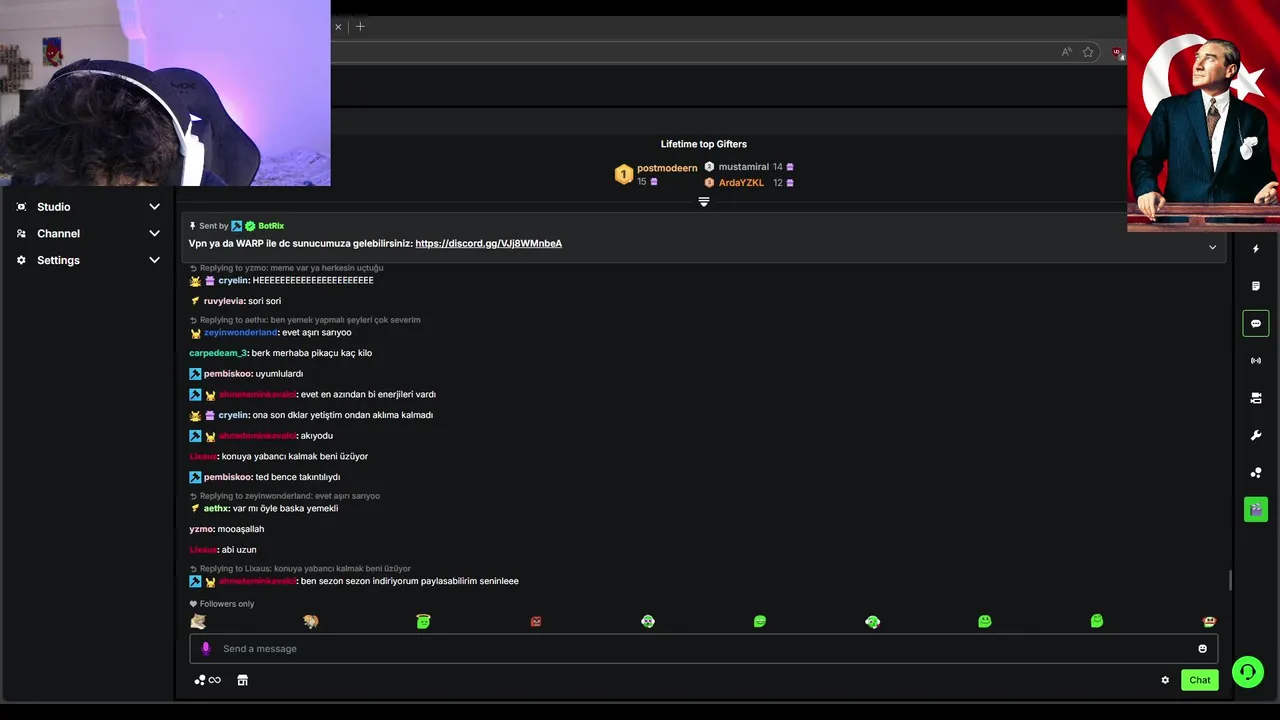The height and width of the screenshot is (720, 1280).
Task: Click username yzmo in mooaşallah message
Action: click(201, 529)
